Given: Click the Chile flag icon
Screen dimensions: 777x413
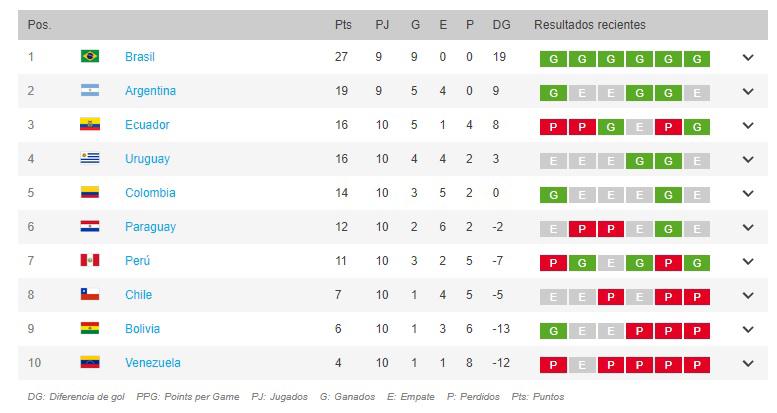Looking at the screenshot, I should (89, 295).
